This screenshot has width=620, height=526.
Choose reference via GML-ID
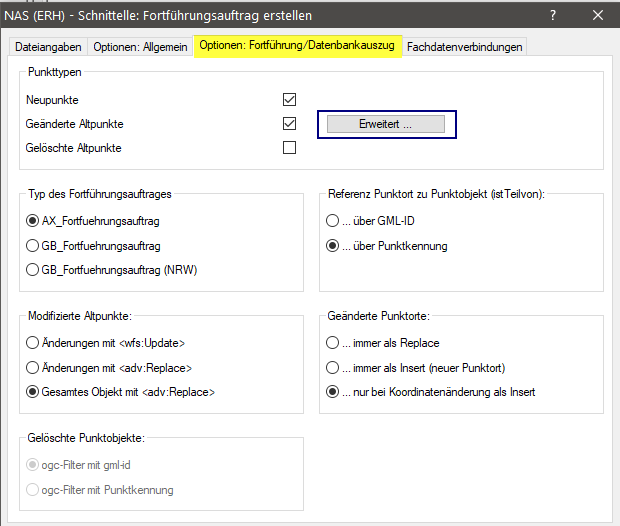point(334,221)
